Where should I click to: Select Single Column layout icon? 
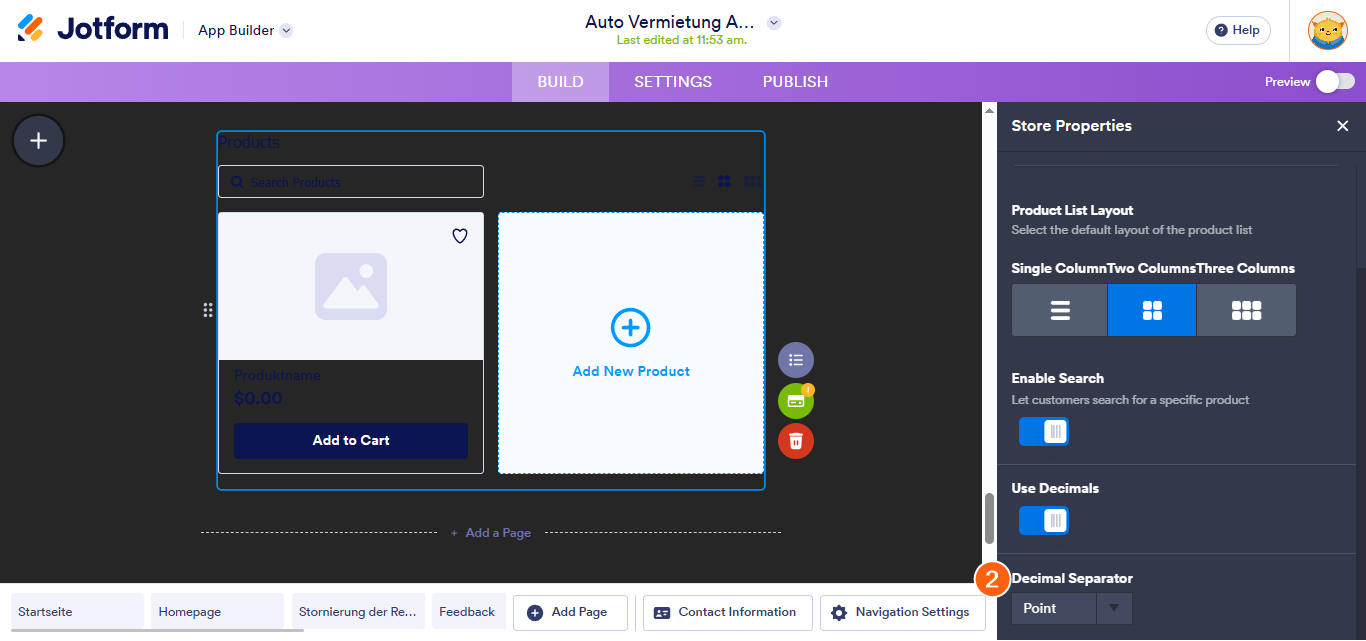(1059, 310)
